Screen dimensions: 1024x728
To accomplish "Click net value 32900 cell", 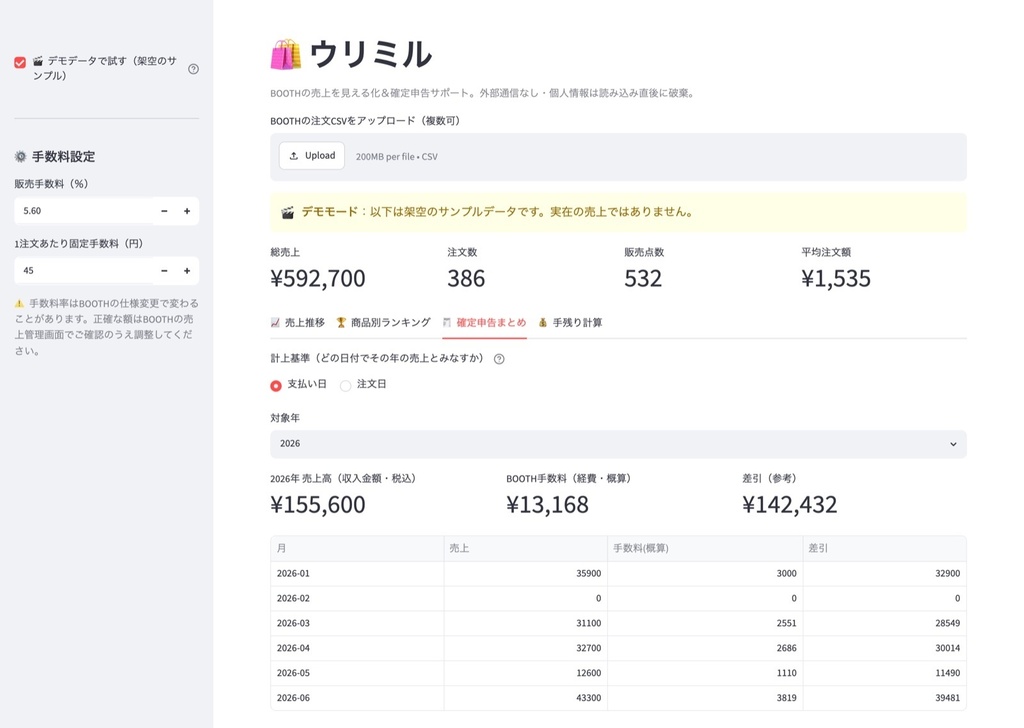I will [884, 573].
